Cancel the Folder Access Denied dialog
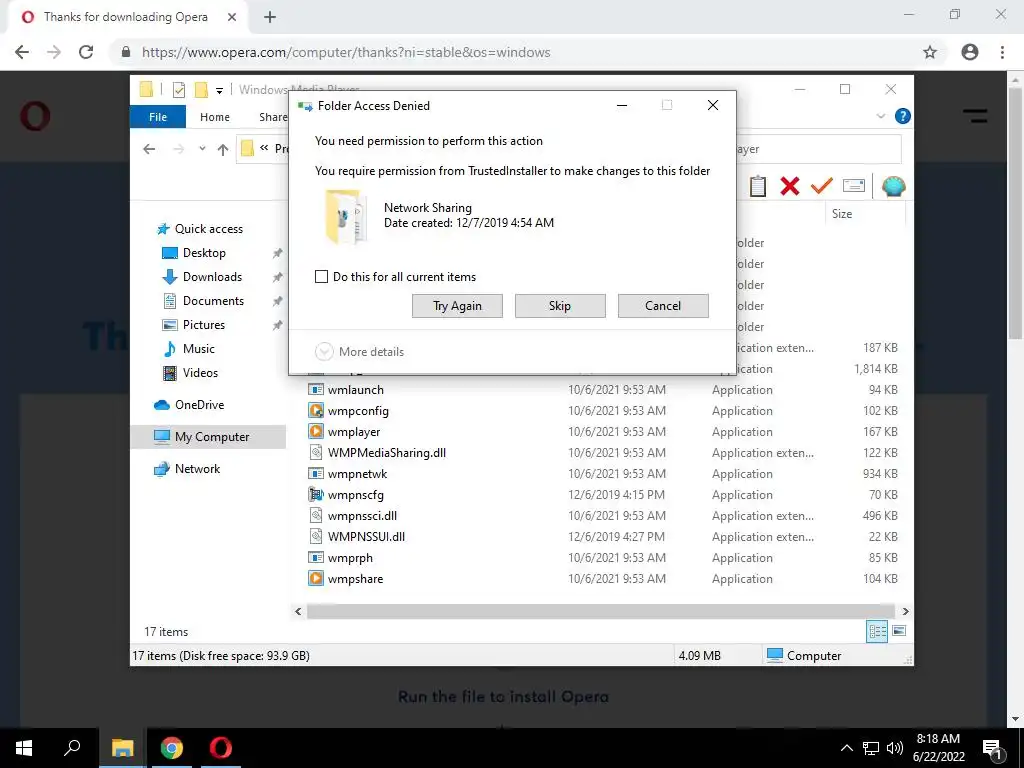1024x768 pixels. point(663,306)
